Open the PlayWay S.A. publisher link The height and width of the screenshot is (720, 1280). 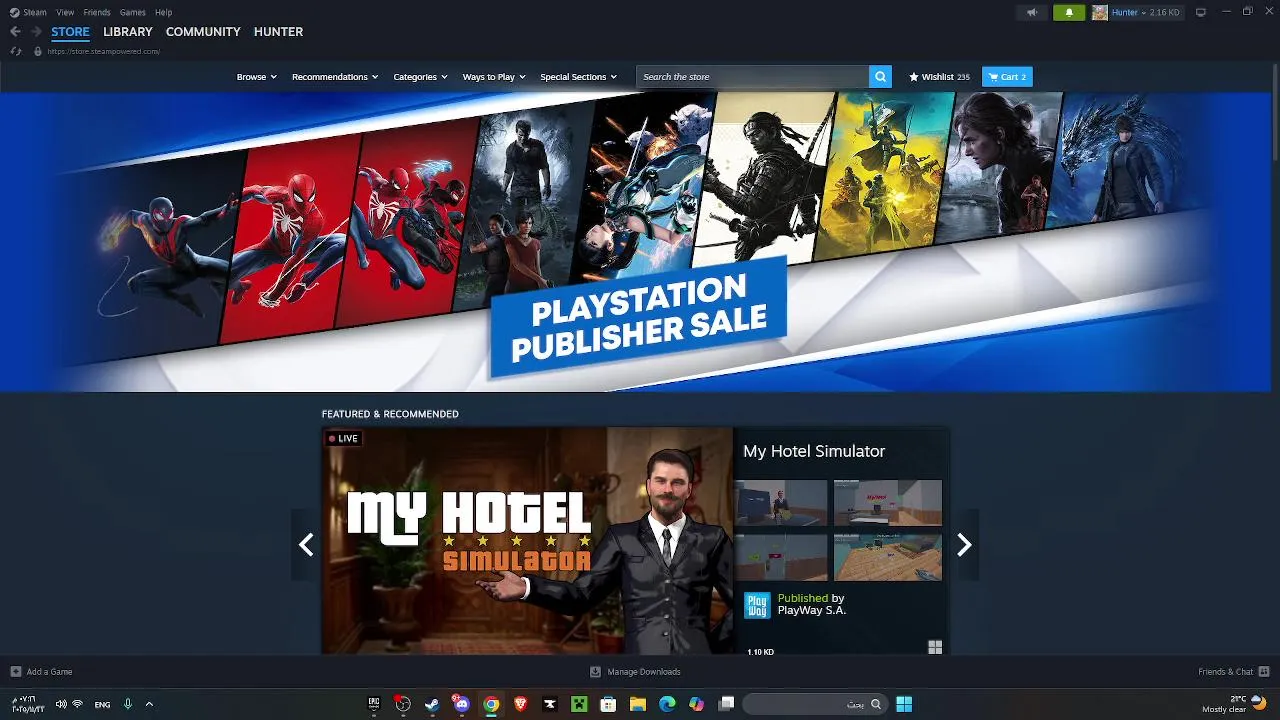[811, 610]
